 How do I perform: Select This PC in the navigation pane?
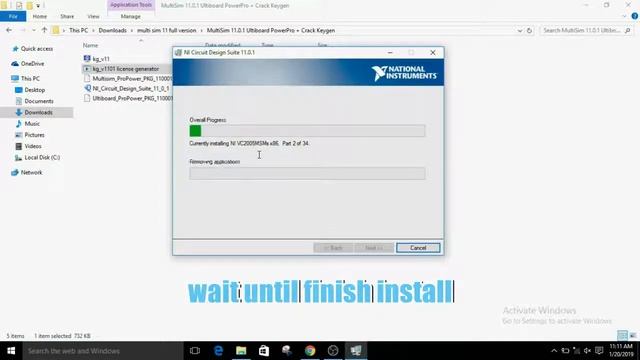click(30, 78)
